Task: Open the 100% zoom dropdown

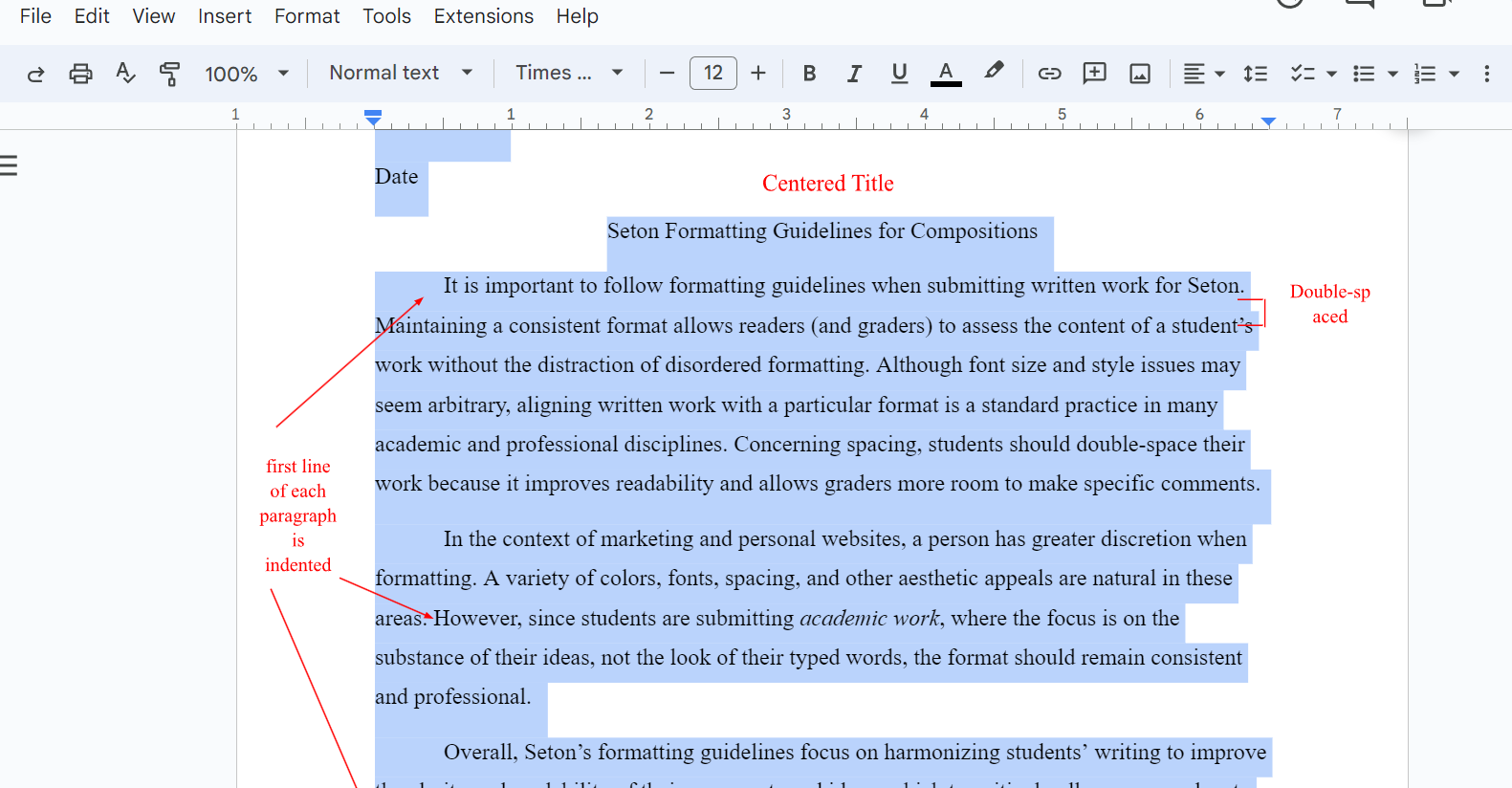Action: click(x=247, y=74)
